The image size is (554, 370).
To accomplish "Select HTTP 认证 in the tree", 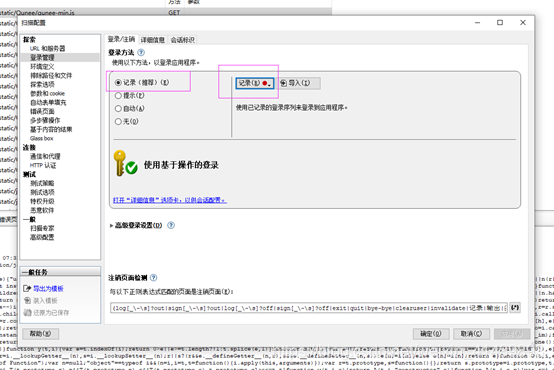I will pyautogui.click(x=43, y=165).
